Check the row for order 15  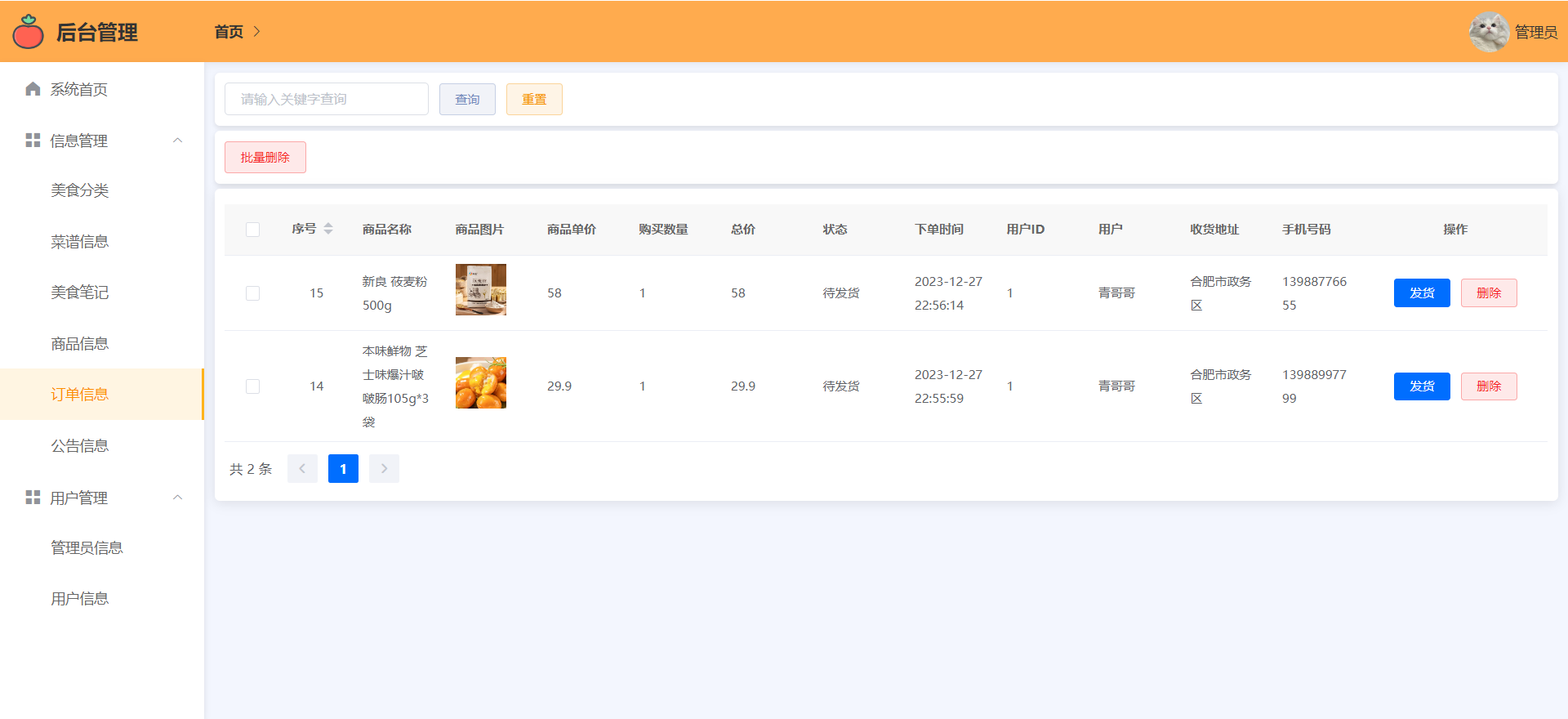(253, 293)
